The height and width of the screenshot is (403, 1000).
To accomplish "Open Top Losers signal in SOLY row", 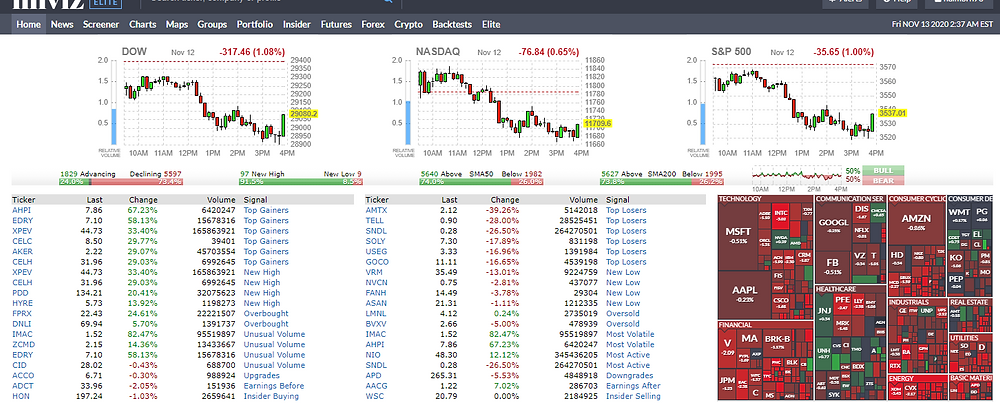I will 626,241.
